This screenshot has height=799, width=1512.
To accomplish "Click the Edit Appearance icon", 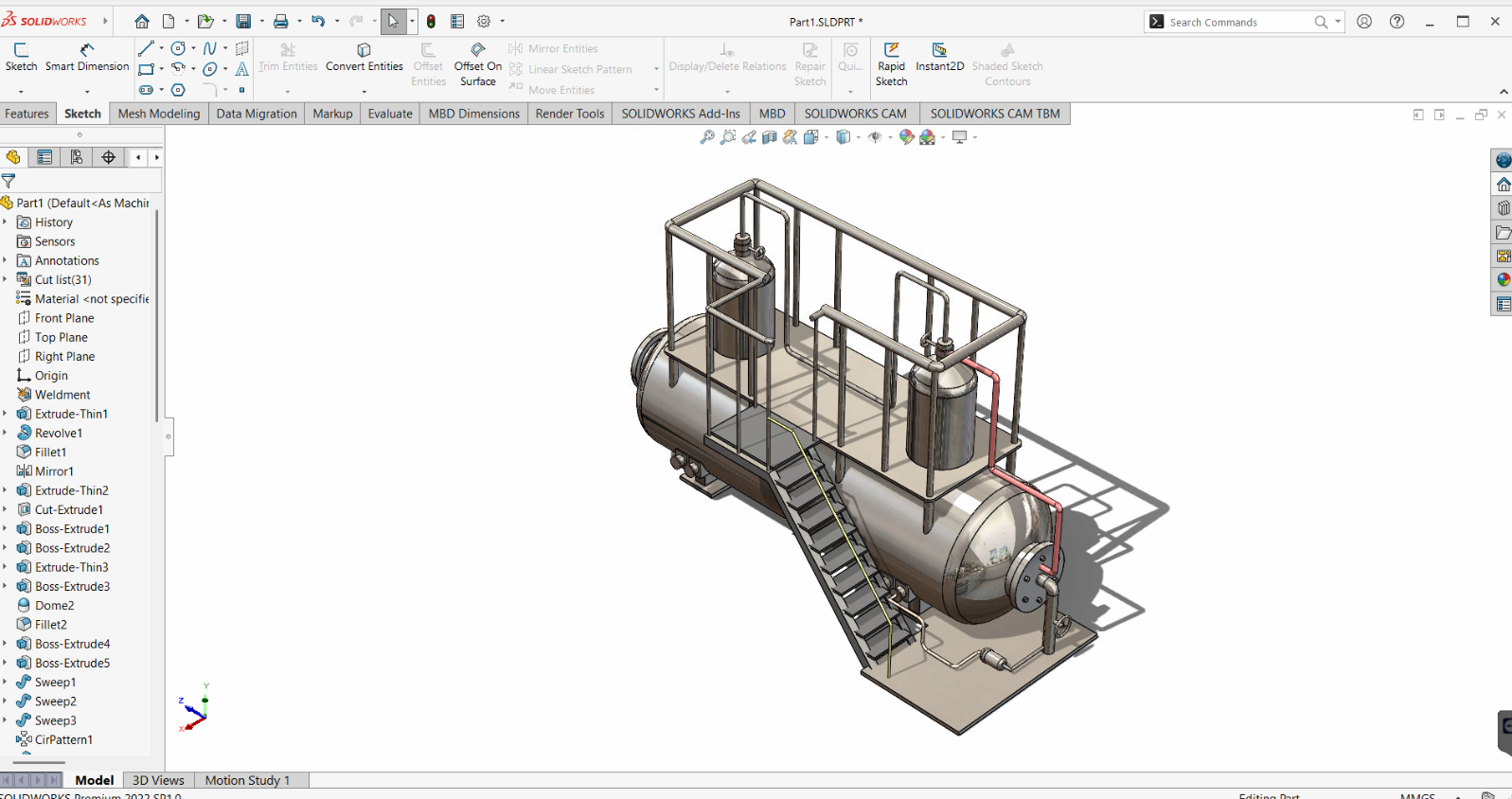I will pyautogui.click(x=906, y=137).
